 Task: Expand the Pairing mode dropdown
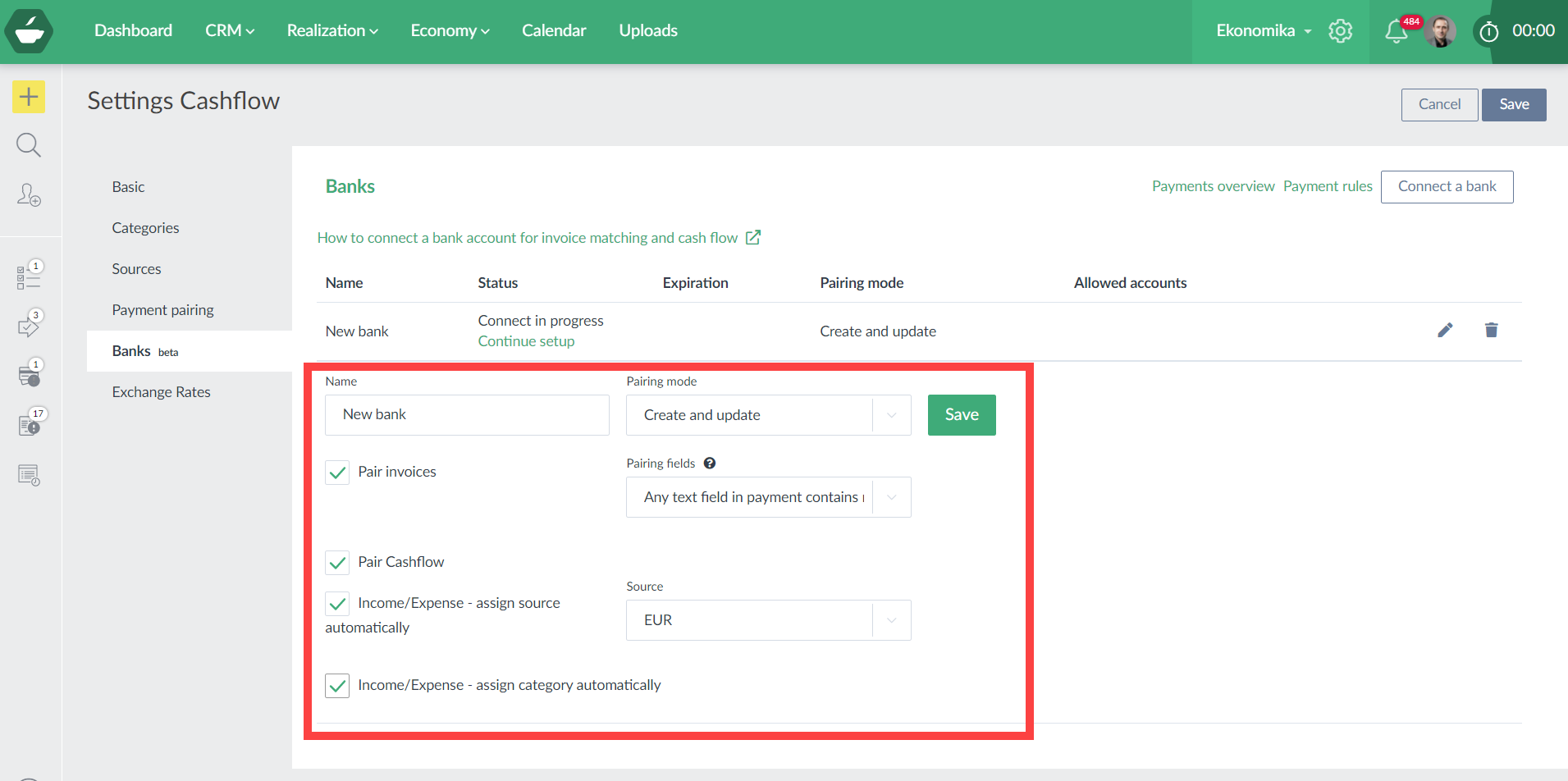pos(891,415)
